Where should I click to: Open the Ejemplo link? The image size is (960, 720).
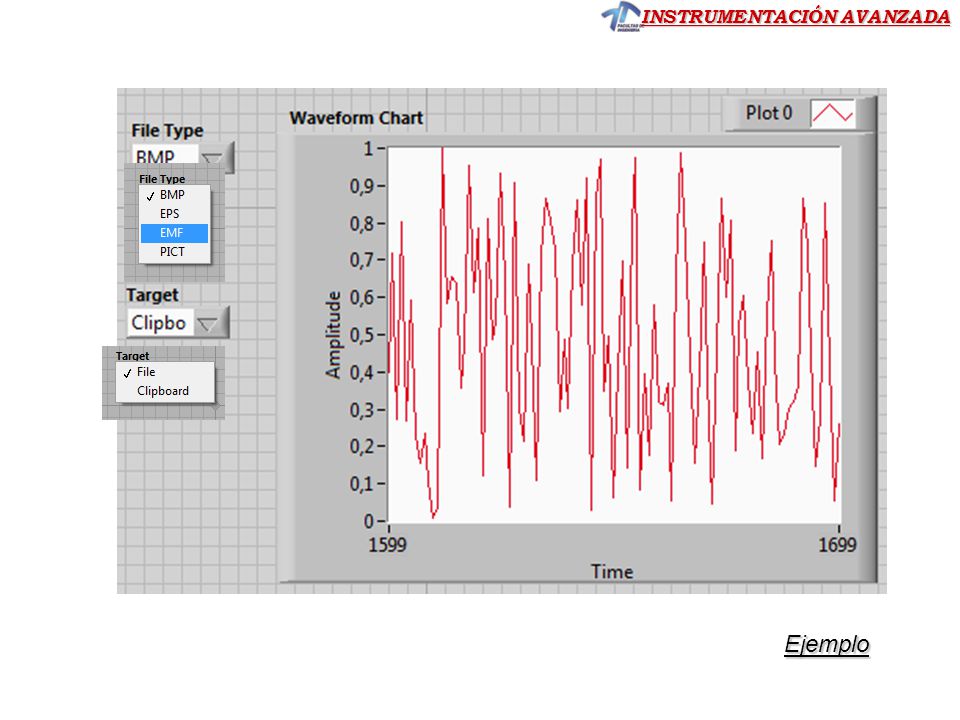(x=827, y=644)
